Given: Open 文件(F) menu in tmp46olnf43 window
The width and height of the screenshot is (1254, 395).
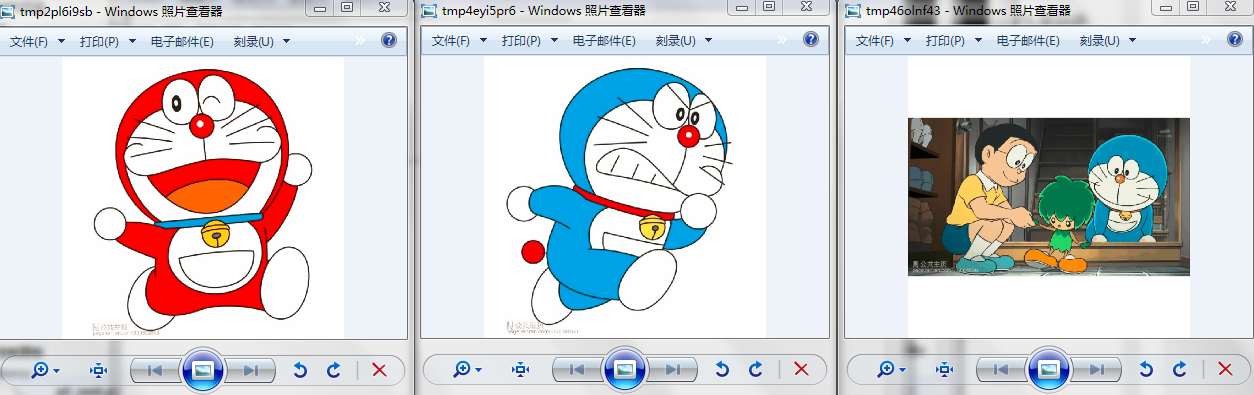Looking at the screenshot, I should pyautogui.click(x=883, y=41).
